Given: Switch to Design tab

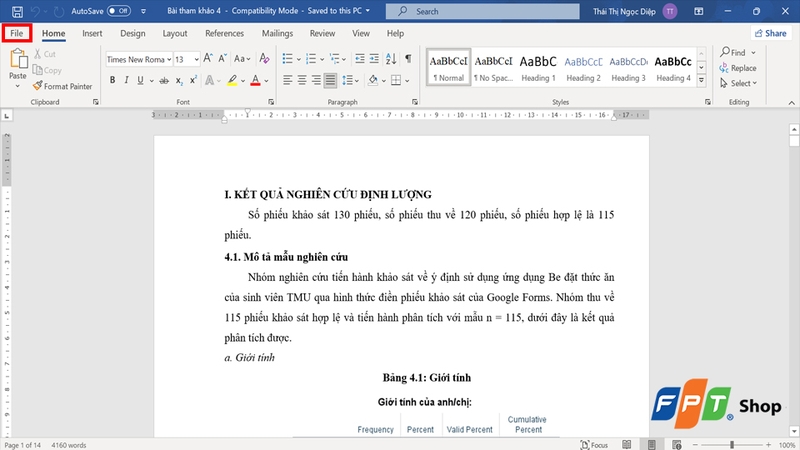Looking at the screenshot, I should point(133,33).
